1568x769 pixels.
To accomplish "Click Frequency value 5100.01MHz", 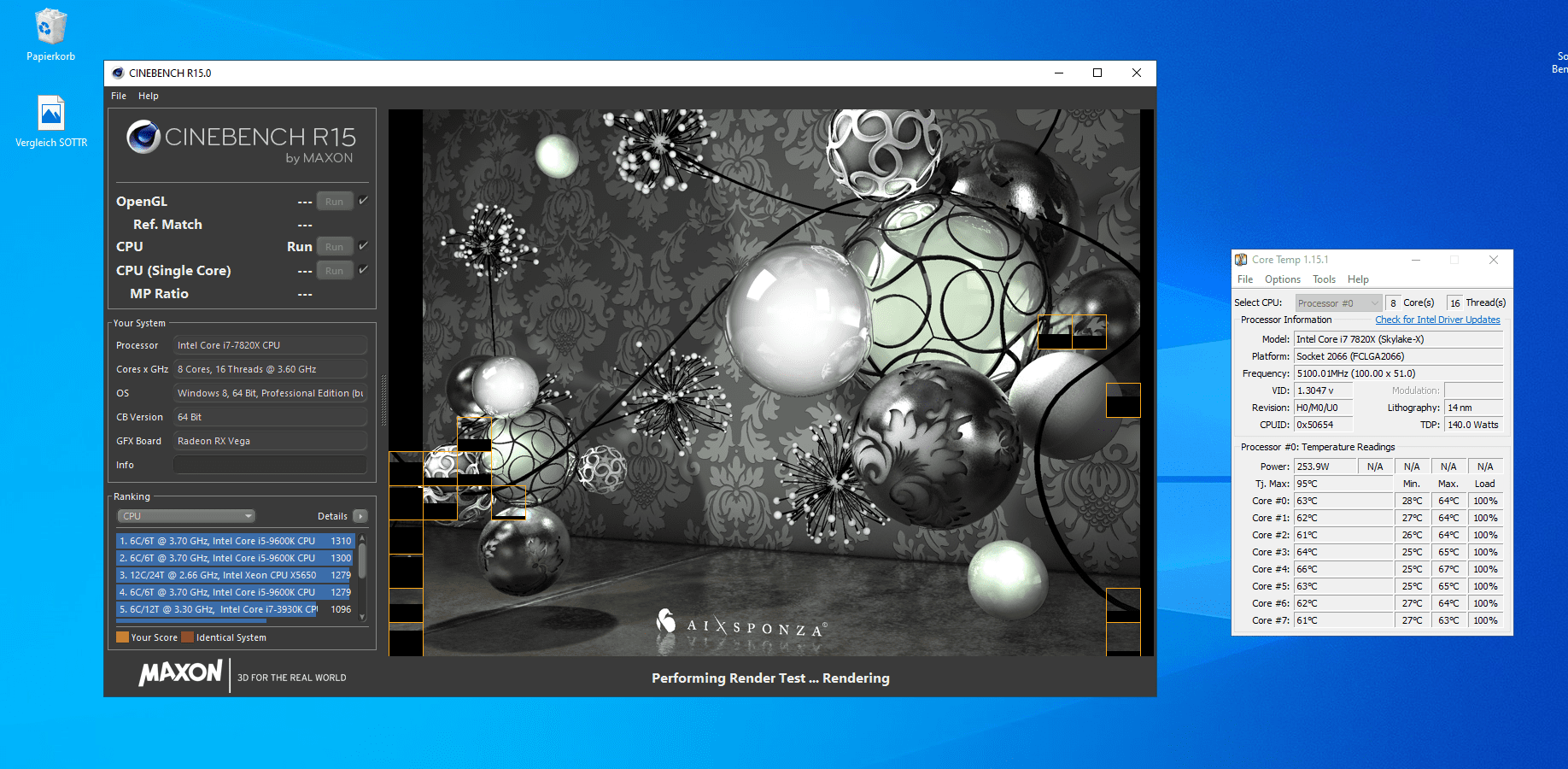I will (1398, 373).
